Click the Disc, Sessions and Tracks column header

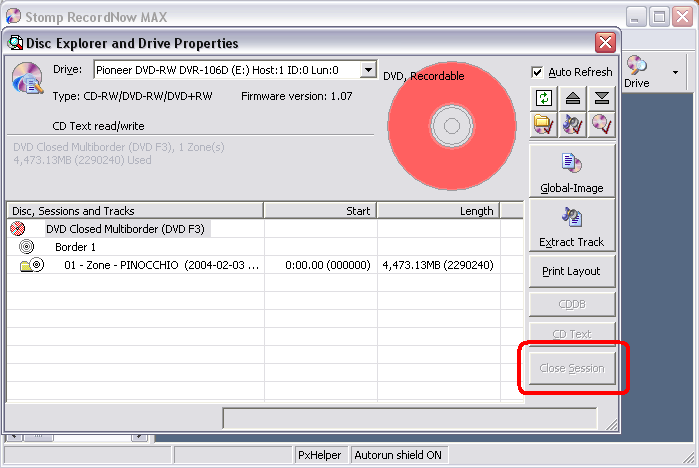(x=135, y=211)
